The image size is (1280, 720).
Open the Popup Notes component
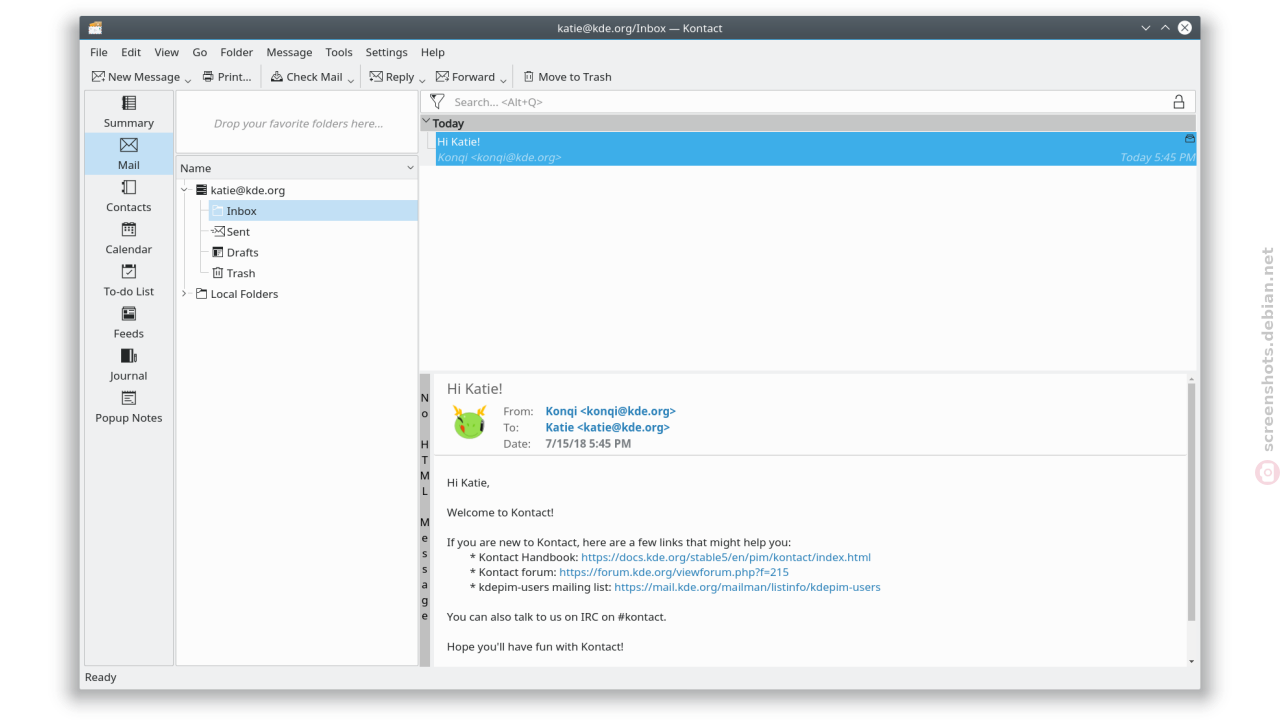point(128,405)
